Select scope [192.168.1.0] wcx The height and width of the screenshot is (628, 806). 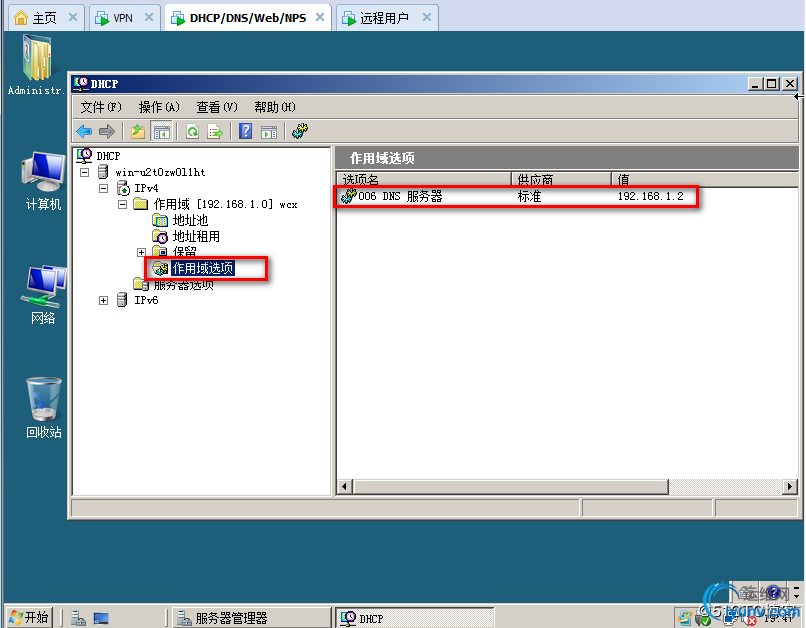click(x=226, y=205)
